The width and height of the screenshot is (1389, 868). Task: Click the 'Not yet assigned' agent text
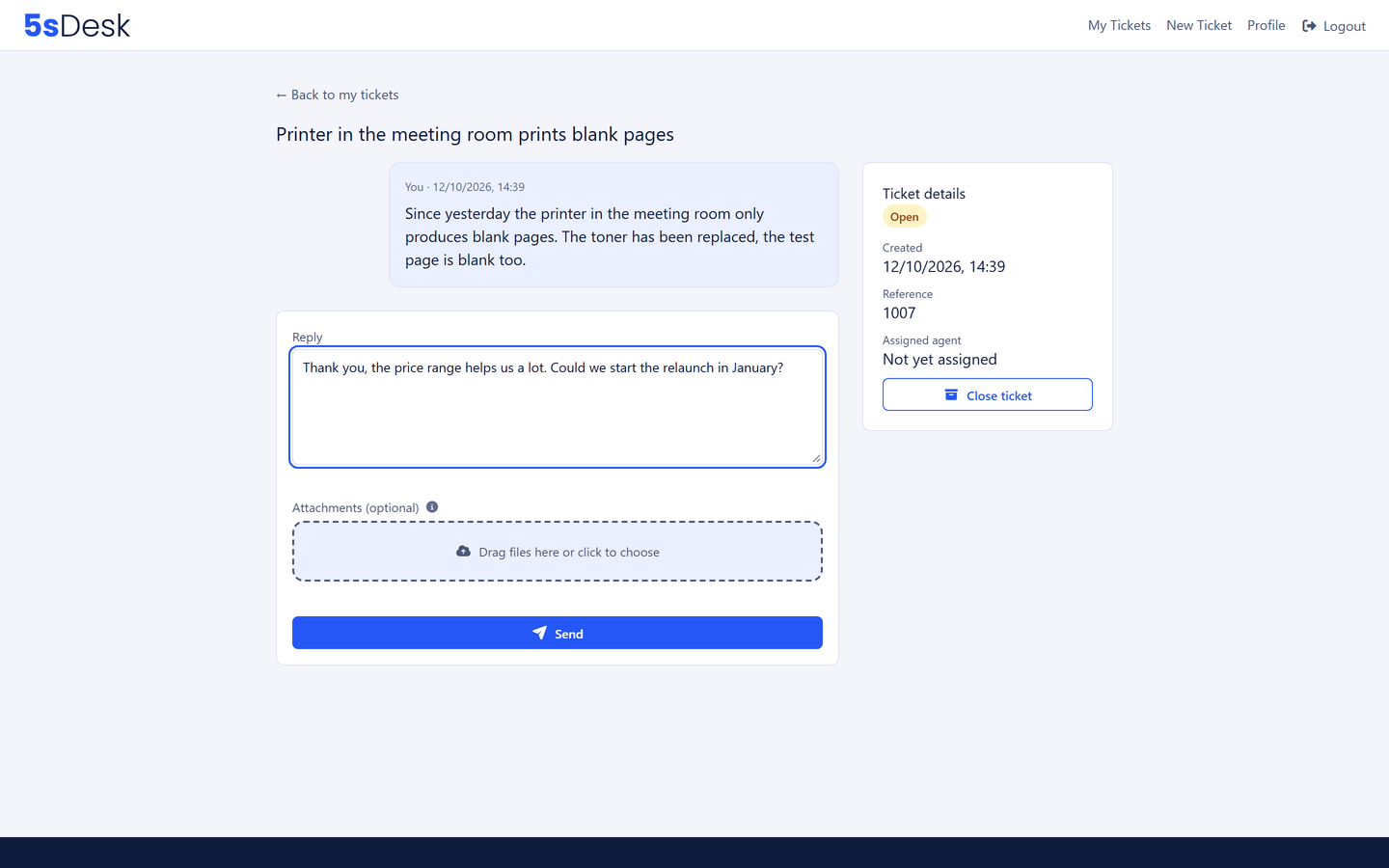pyautogui.click(x=940, y=359)
